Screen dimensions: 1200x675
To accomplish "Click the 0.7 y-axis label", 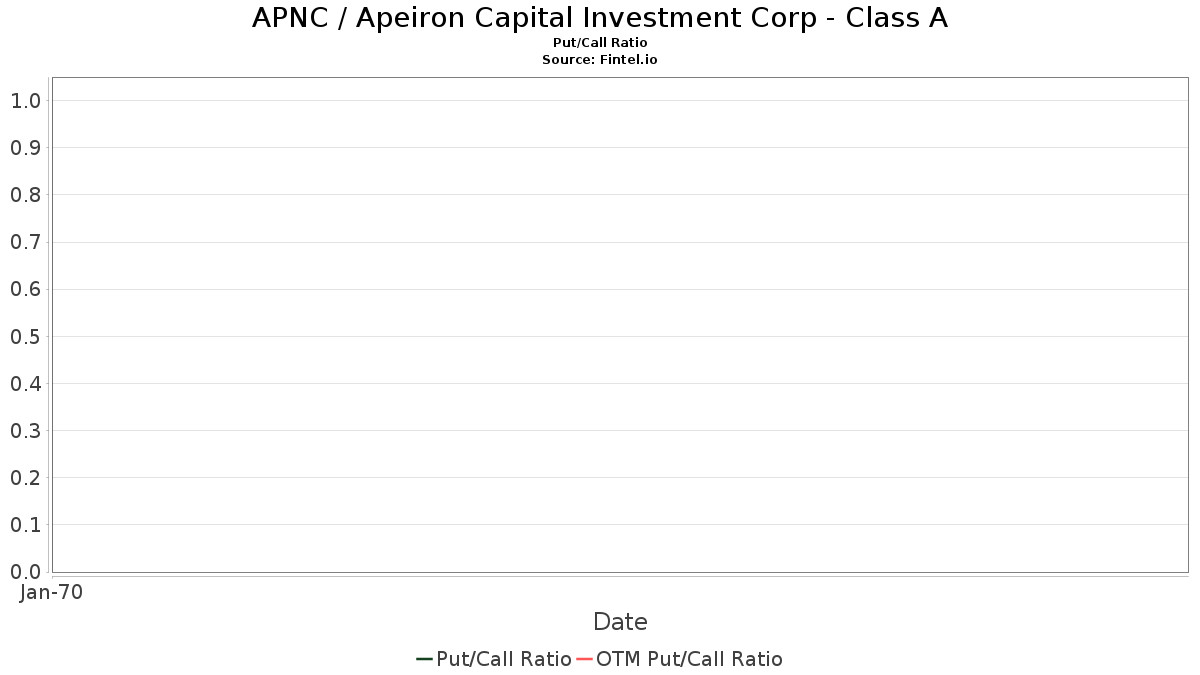I will pyautogui.click(x=25, y=242).
